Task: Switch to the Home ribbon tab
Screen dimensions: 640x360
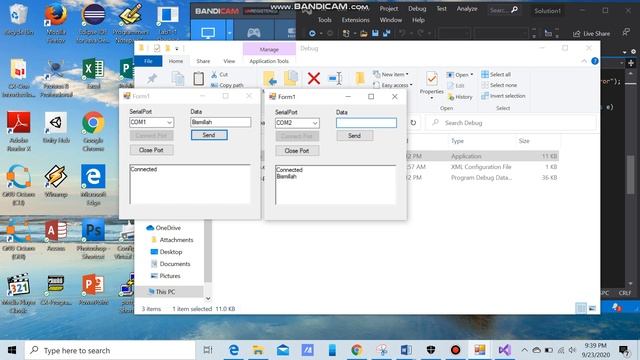Action: click(176, 61)
